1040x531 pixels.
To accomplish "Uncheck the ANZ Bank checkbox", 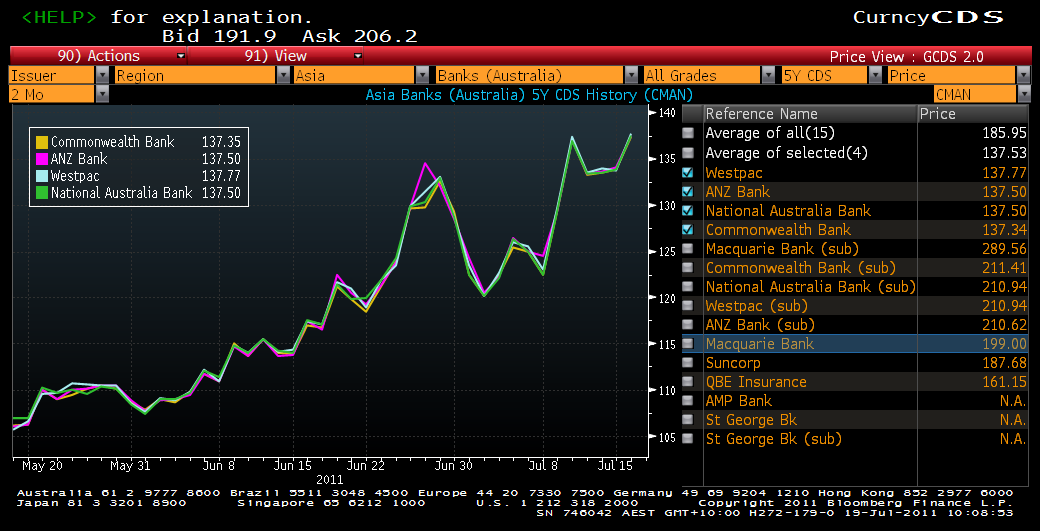I will 688,191.
